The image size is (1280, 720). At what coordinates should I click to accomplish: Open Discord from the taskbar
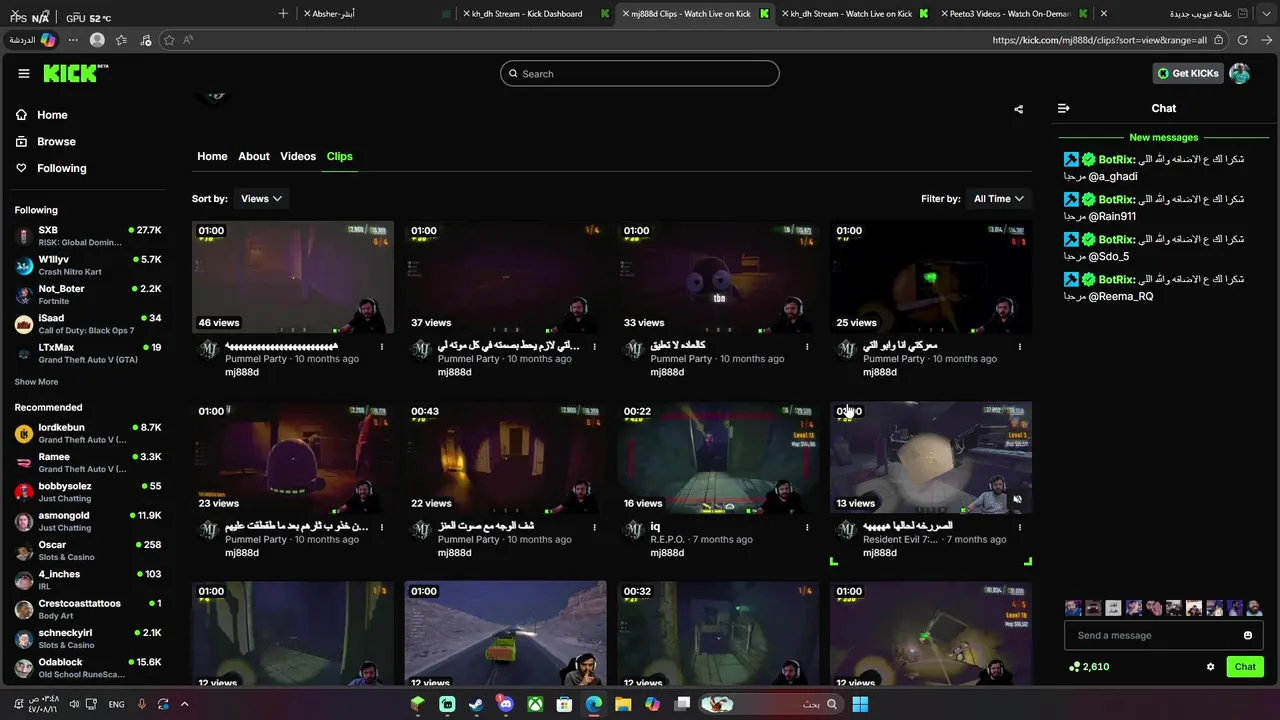pos(505,704)
